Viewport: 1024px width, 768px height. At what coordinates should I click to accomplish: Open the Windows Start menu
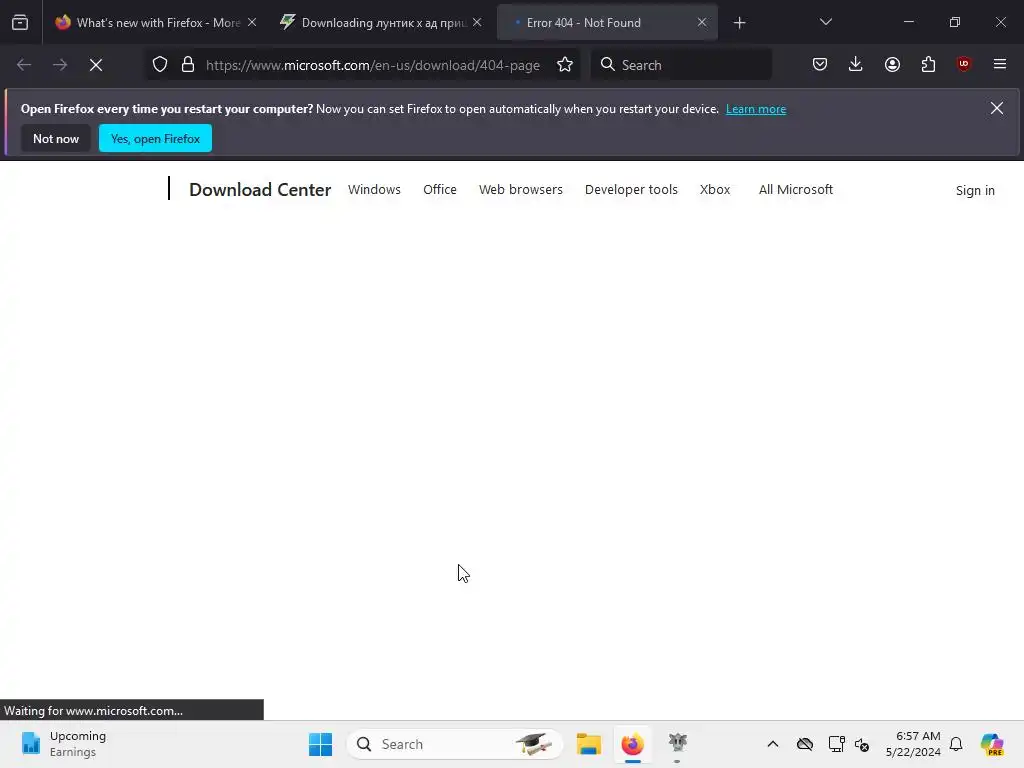click(320, 744)
